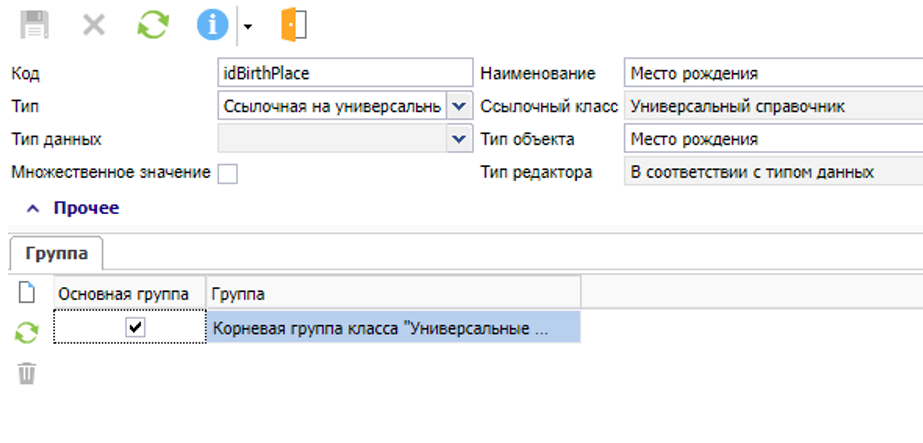Select the Корневая группа класса row cell
This screenshot has height=443, width=923.
tap(393, 327)
